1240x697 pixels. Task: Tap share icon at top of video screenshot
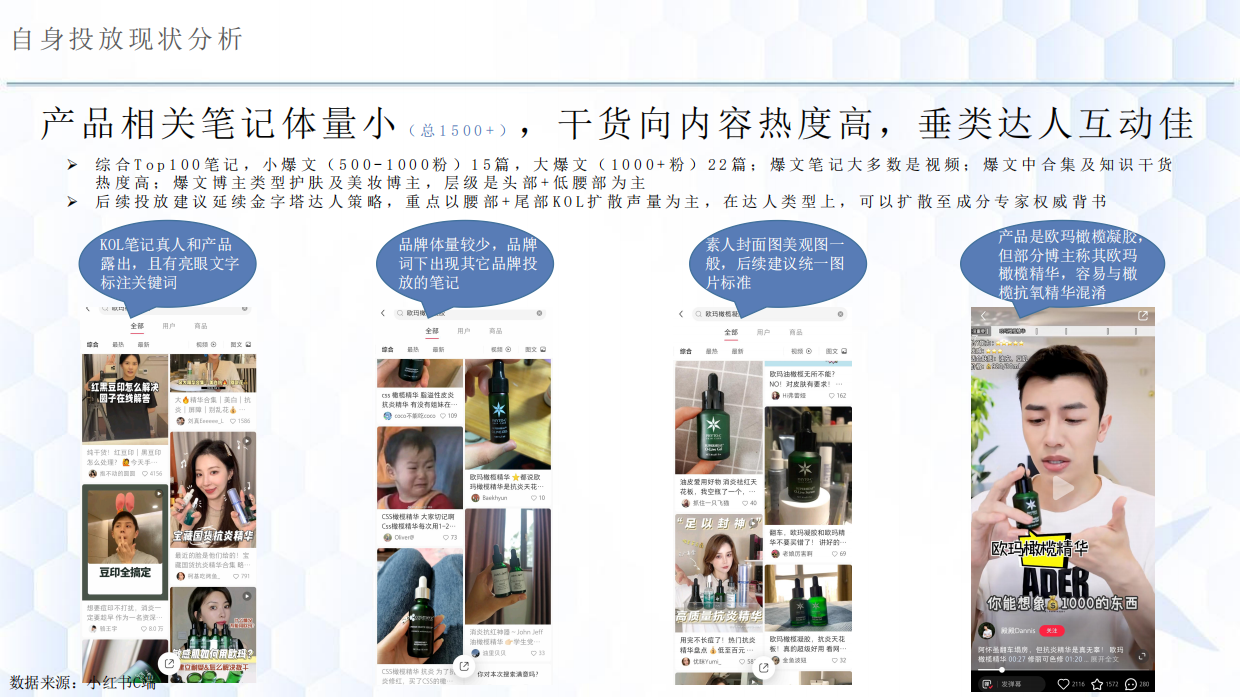point(1143,316)
